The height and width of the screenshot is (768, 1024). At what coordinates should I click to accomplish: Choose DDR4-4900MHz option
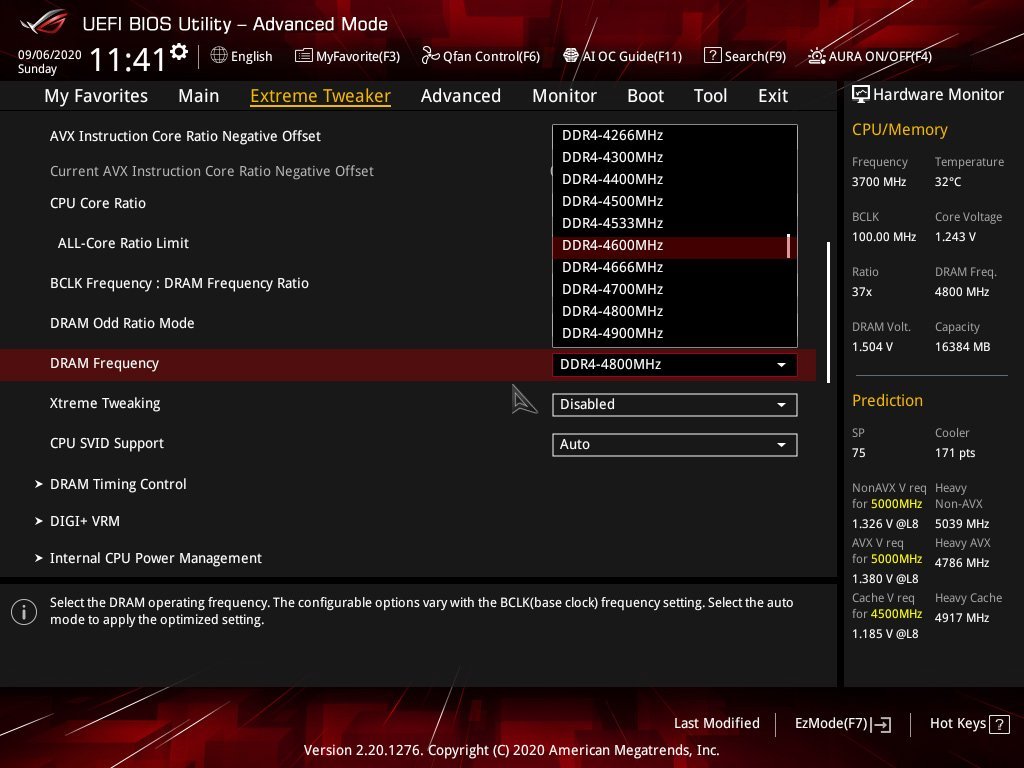(x=675, y=334)
